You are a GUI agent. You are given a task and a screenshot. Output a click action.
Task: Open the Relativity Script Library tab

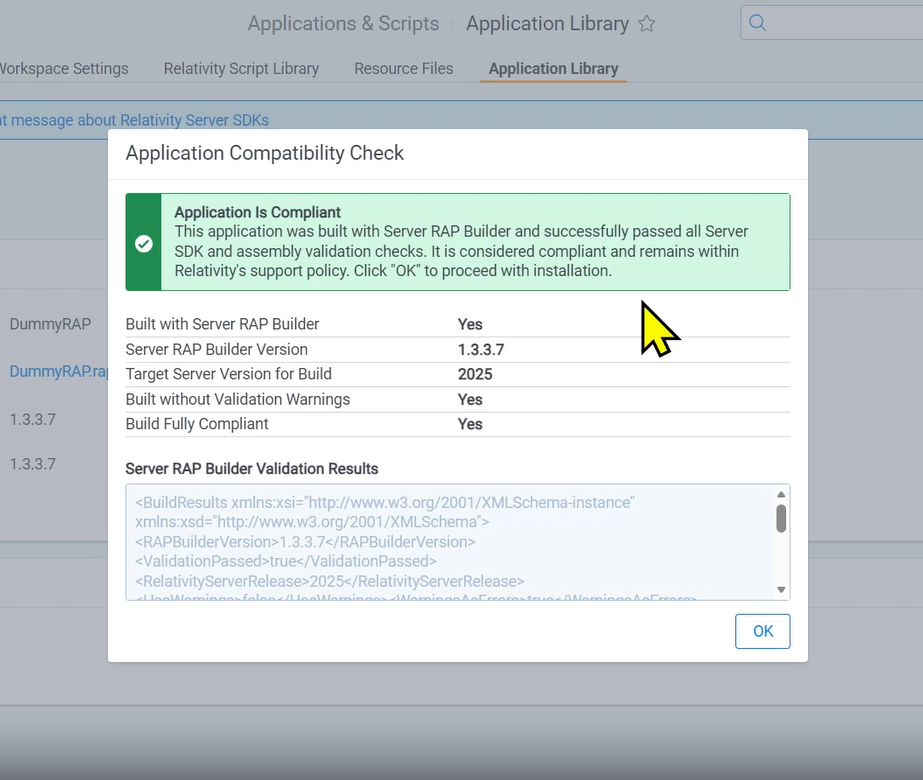click(241, 69)
